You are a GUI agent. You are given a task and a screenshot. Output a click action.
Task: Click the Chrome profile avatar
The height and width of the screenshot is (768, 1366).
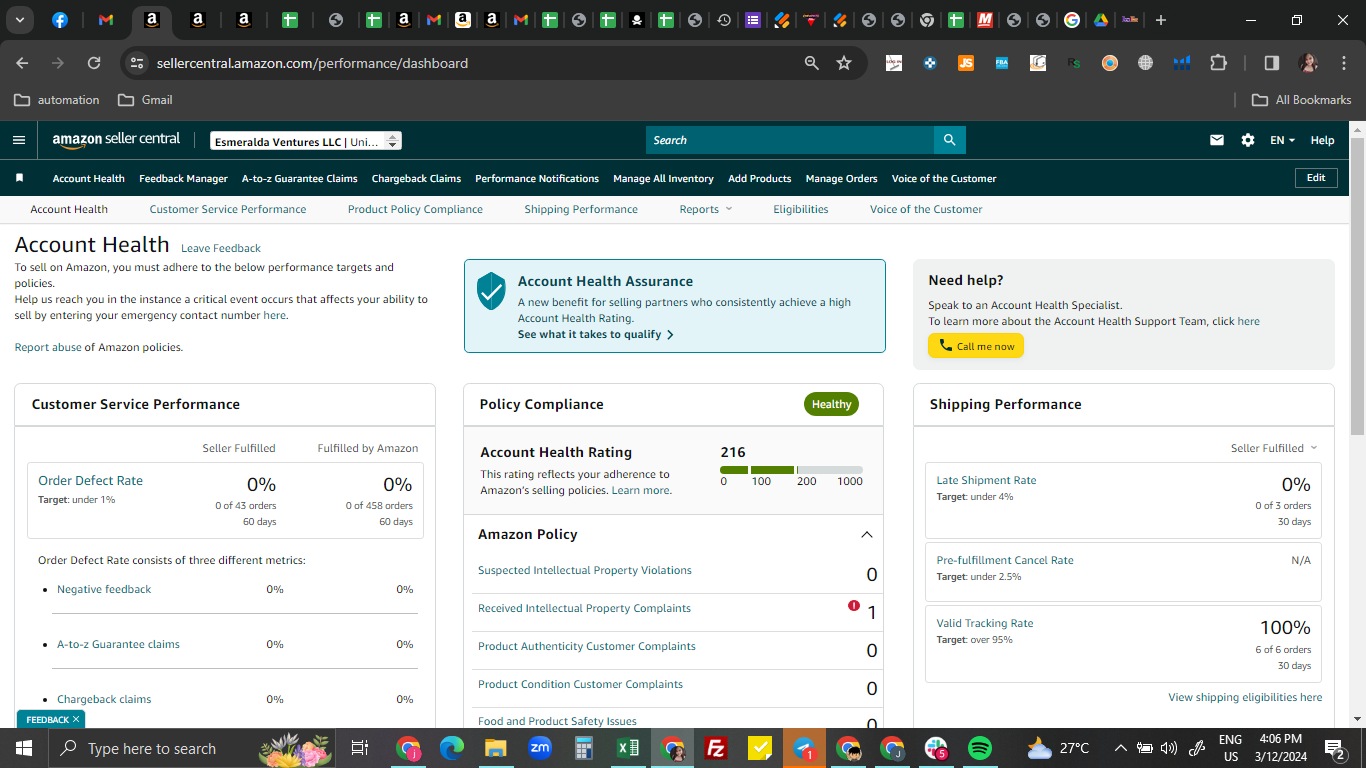[1308, 63]
